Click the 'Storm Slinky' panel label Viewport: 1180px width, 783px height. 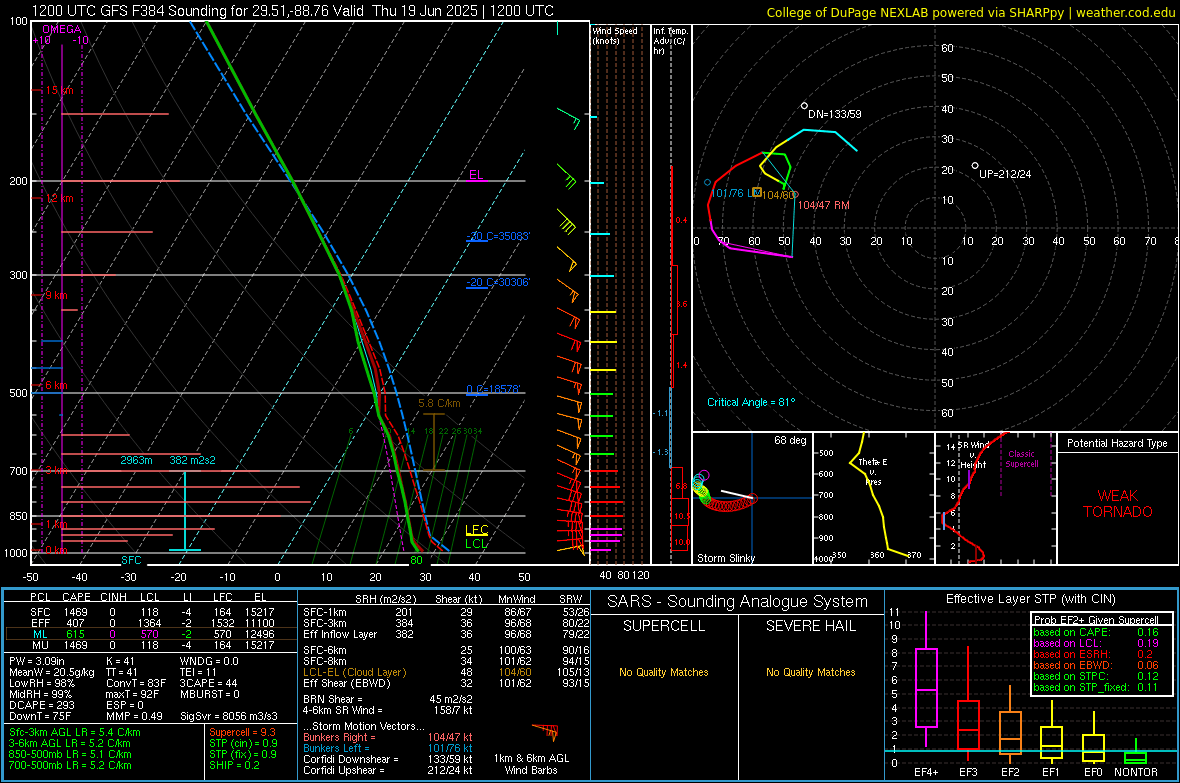[x=725, y=558]
